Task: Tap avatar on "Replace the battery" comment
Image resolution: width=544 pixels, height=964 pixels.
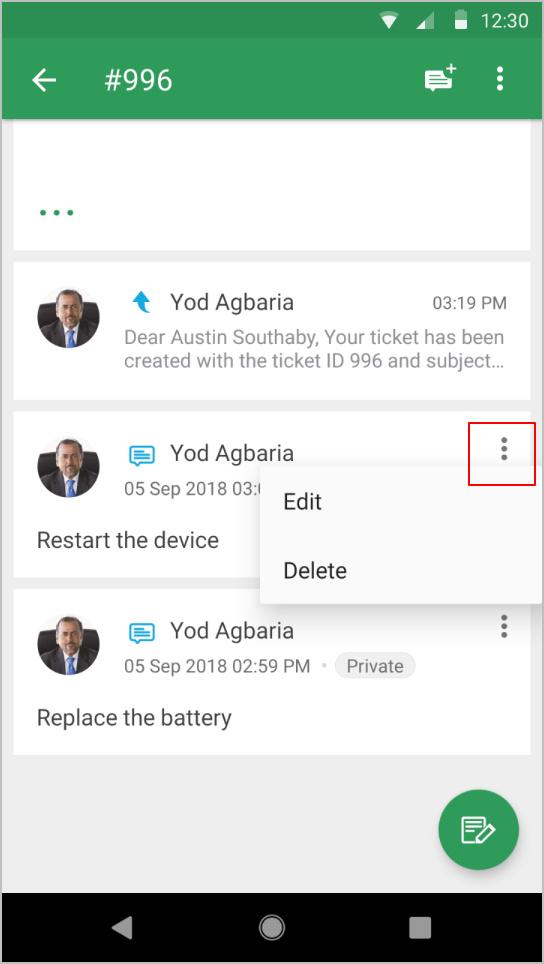Action: tap(68, 645)
